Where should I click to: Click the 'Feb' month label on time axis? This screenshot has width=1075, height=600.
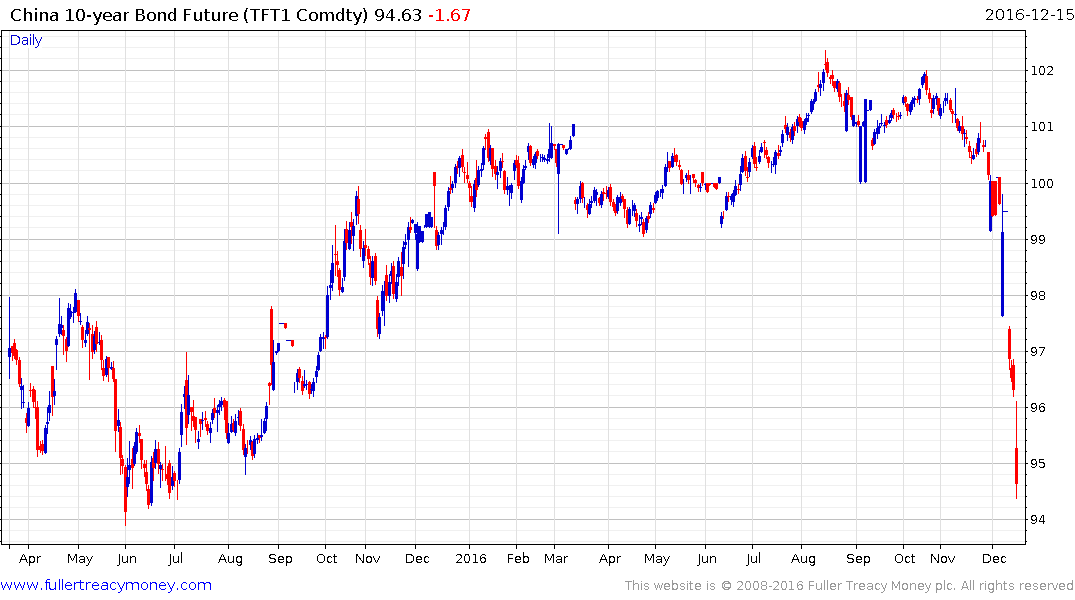518,559
